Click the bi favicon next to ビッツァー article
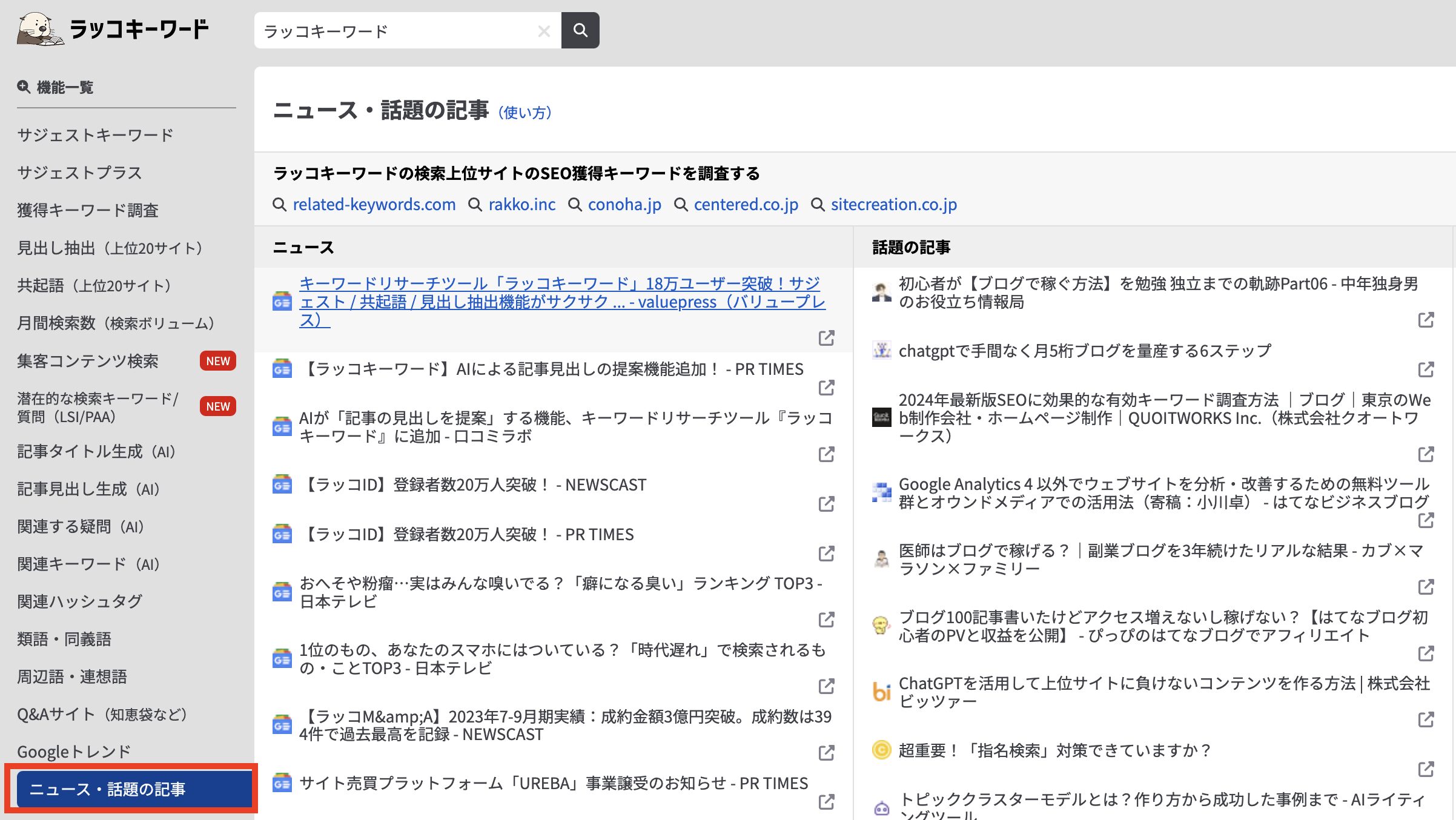 882,692
